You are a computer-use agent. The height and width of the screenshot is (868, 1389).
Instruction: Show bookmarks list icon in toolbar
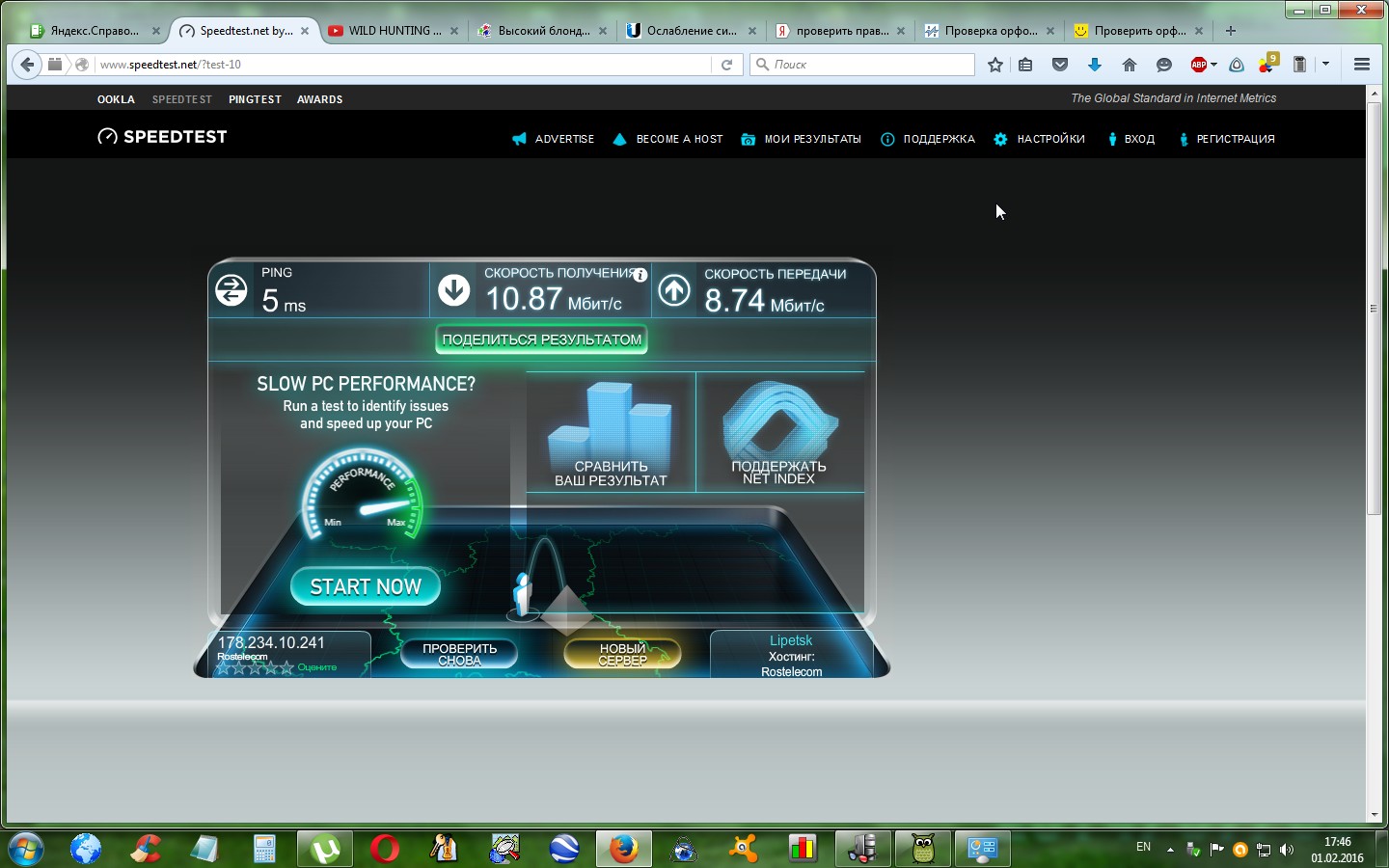[1025, 65]
